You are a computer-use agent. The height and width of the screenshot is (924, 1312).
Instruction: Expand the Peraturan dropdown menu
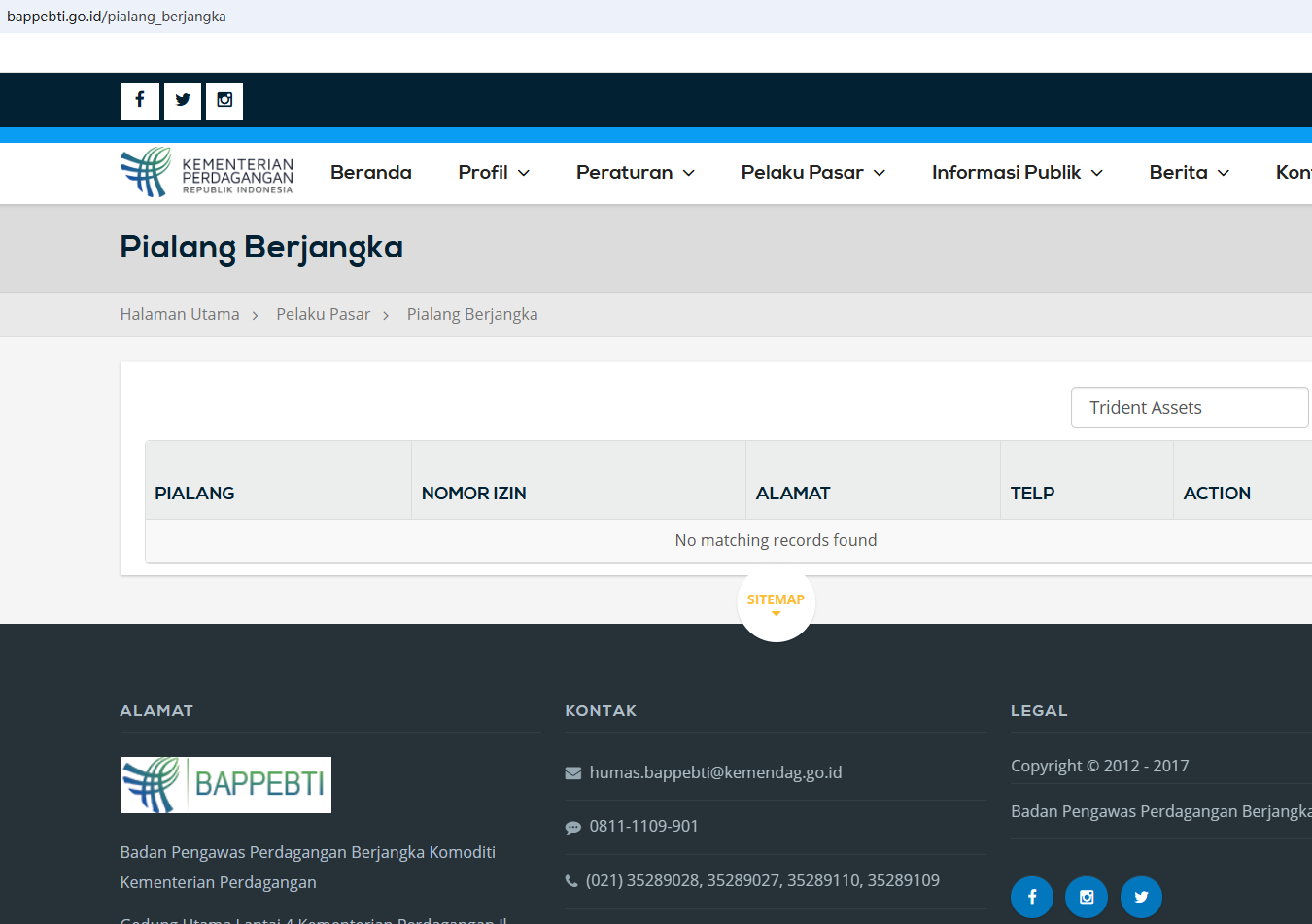click(636, 172)
